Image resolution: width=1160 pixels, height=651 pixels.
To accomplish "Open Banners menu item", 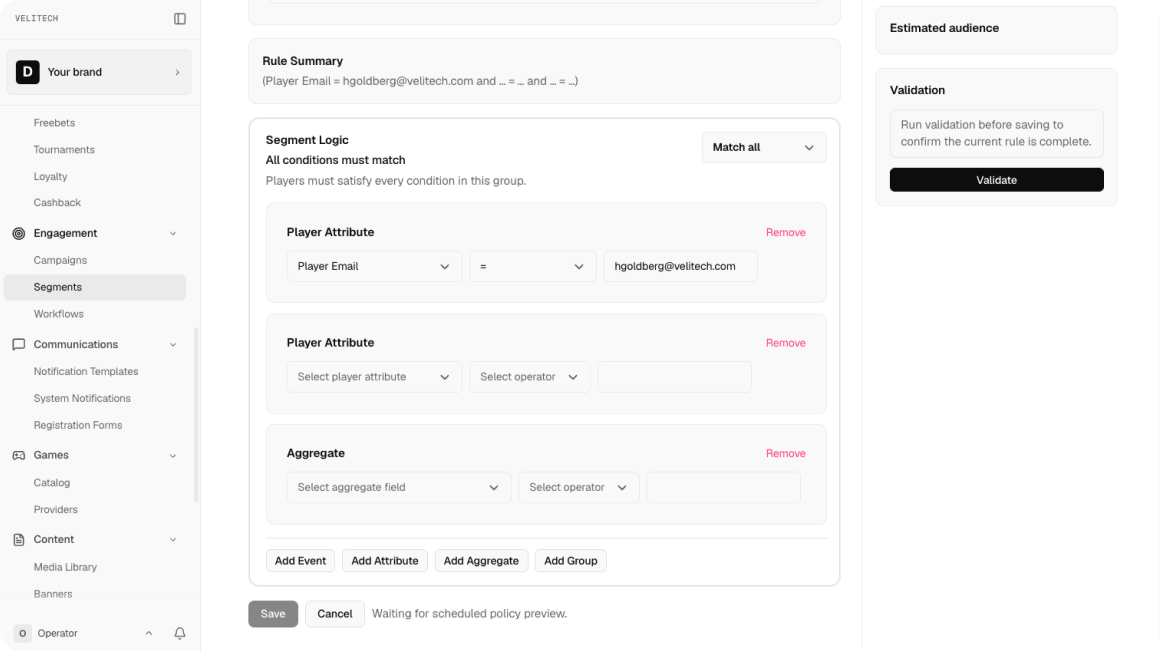I will 53,594.
